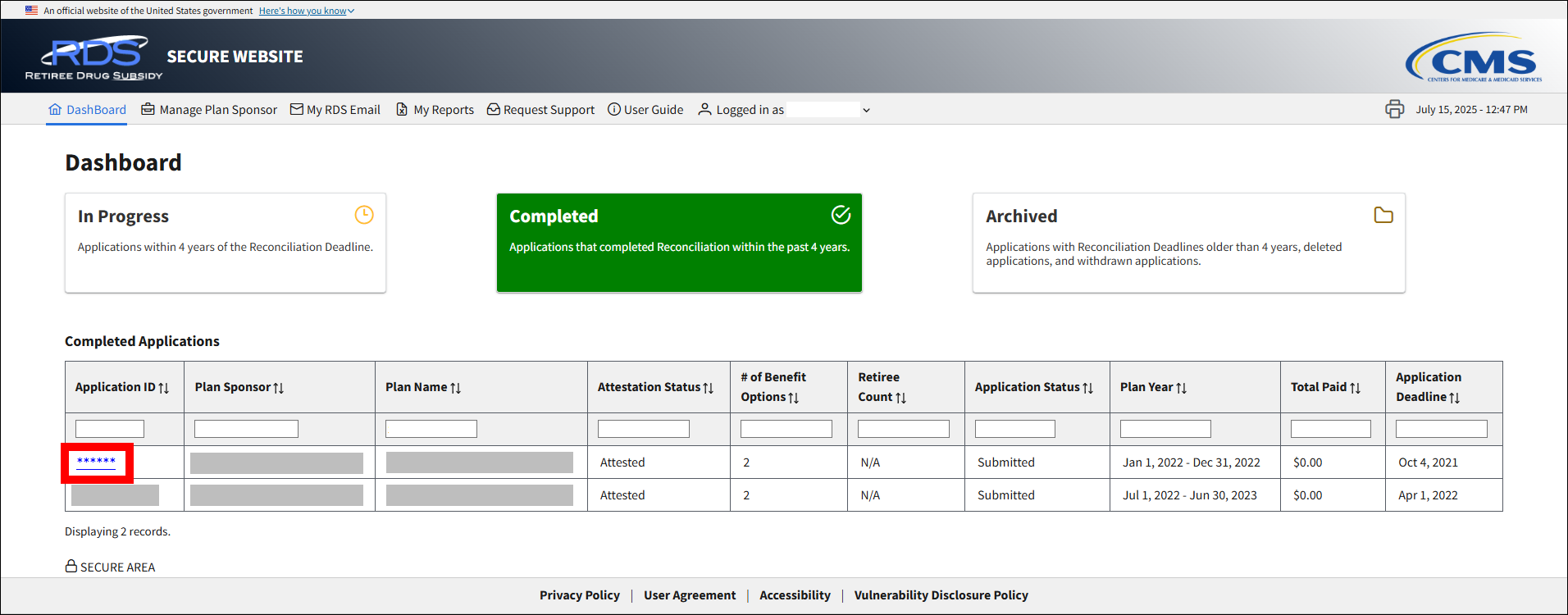The width and height of the screenshot is (1568, 615).
Task: Expand 'Here's how you know' banner
Action: click(x=306, y=11)
